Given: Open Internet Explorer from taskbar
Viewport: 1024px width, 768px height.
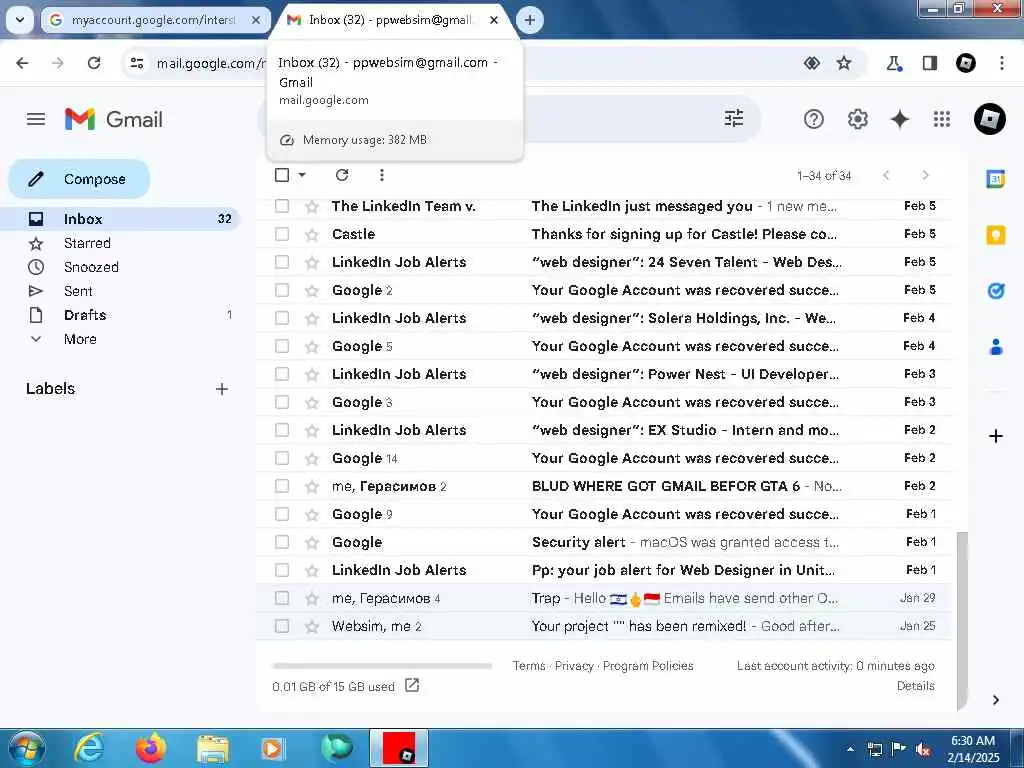Looking at the screenshot, I should click(89, 748).
